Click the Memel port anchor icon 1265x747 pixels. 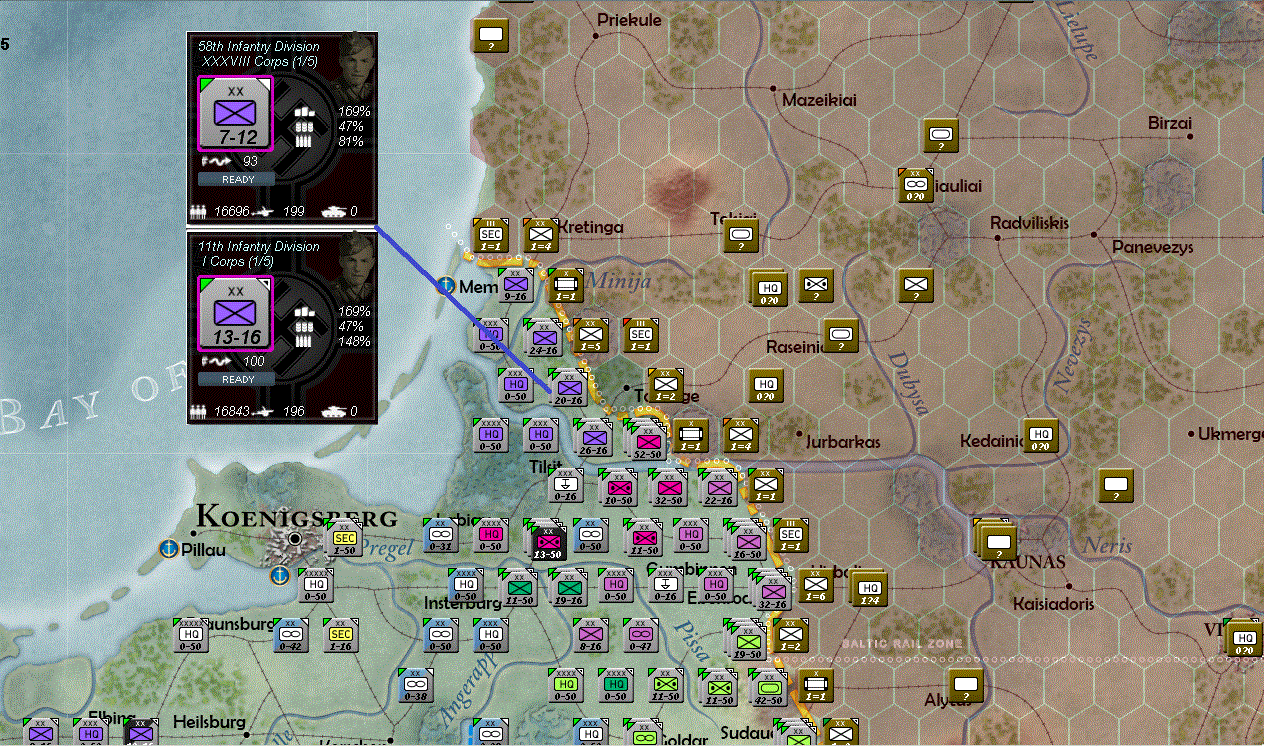click(x=445, y=286)
